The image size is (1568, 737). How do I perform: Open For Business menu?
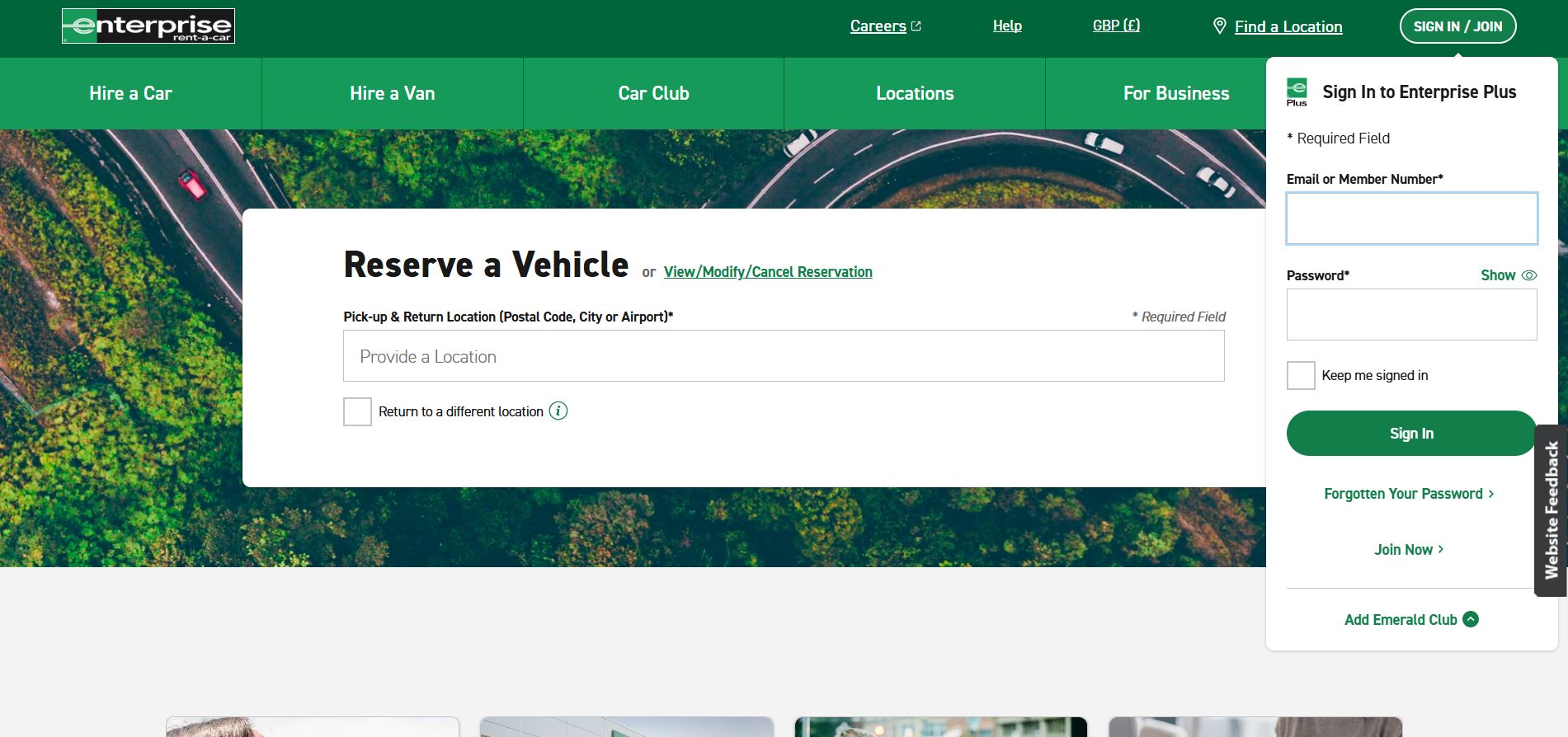tap(1176, 93)
